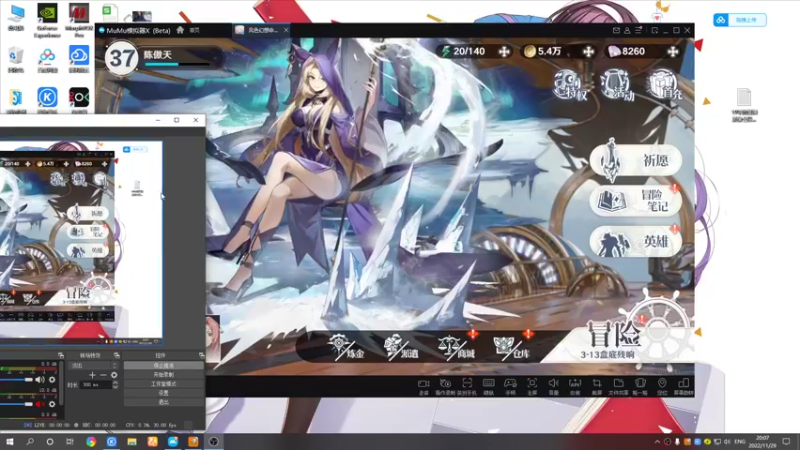Click the OBS 退出 exit button

163,402
